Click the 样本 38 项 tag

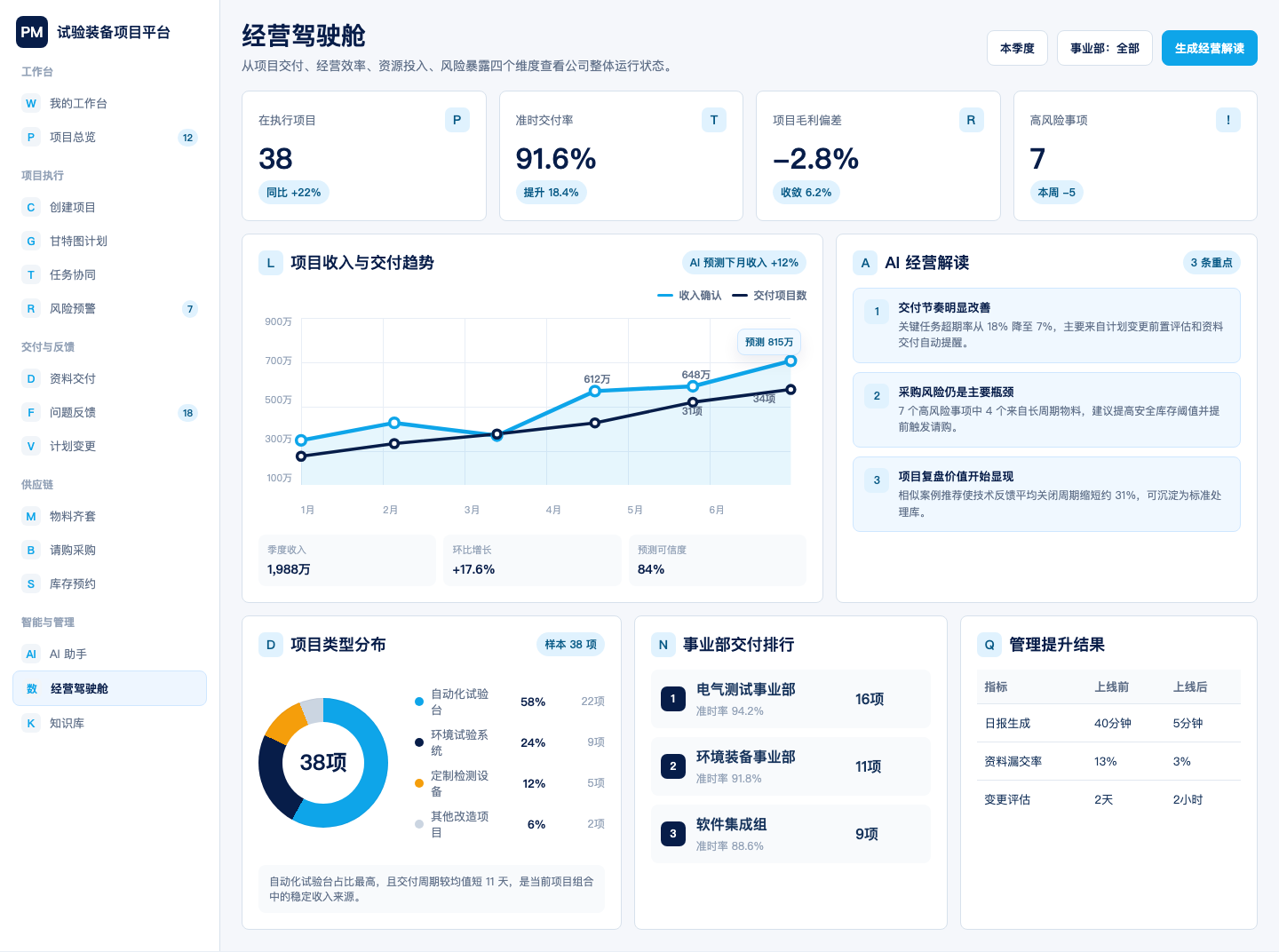point(571,645)
